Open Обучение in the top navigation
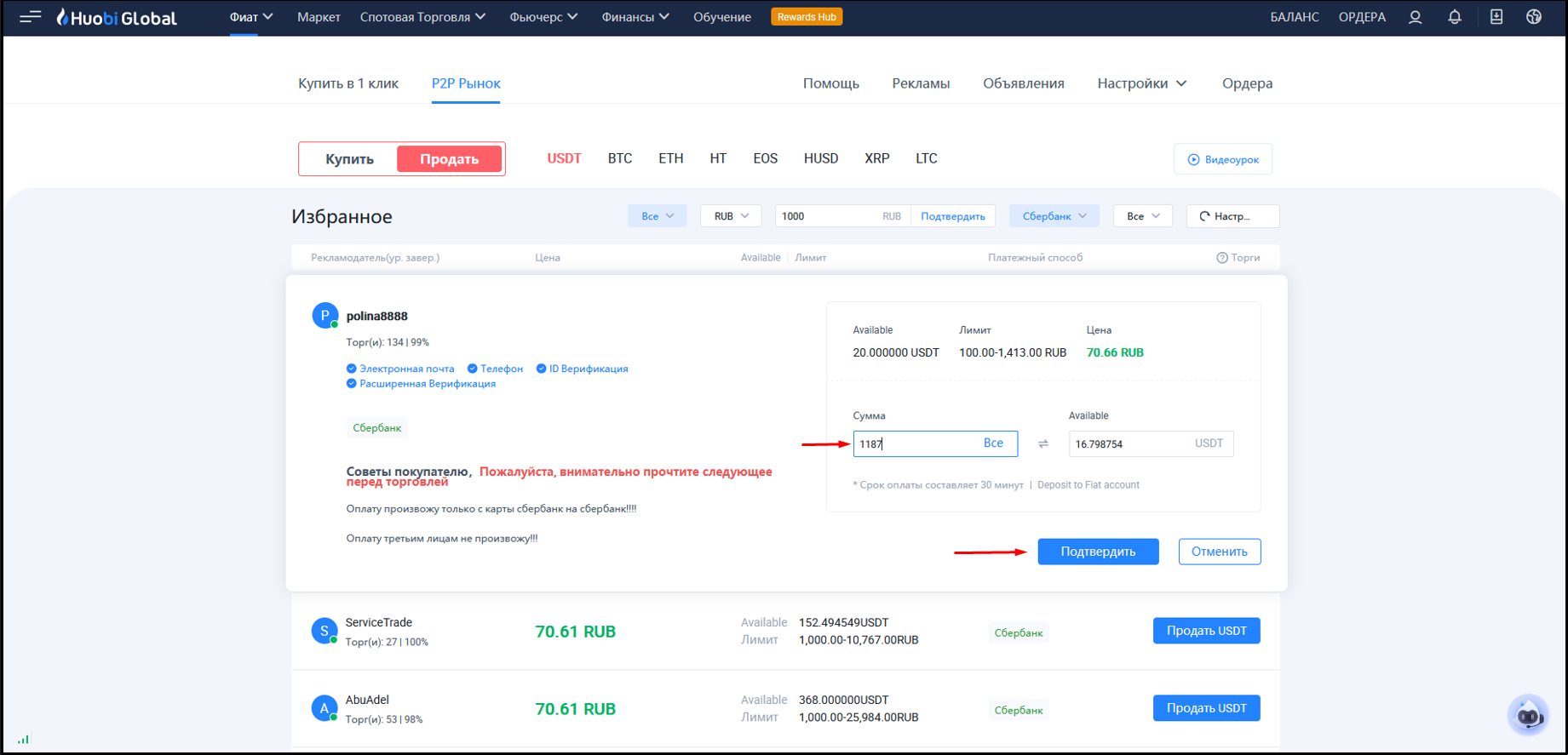Screen dimensions: 1568x755 coord(722,17)
